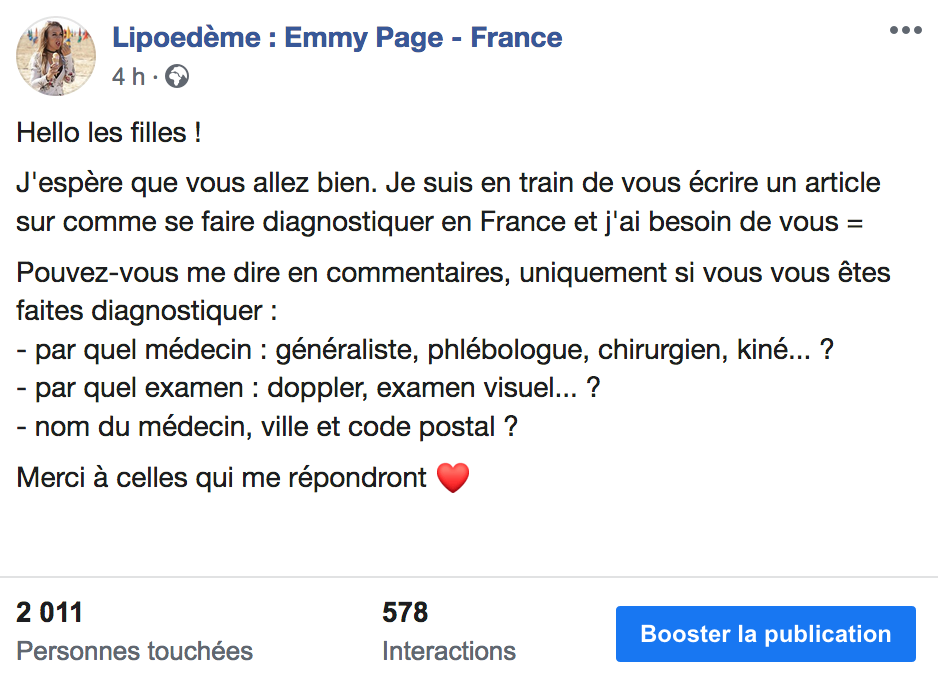
Task: Open the page's profile picture
Action: (56, 56)
